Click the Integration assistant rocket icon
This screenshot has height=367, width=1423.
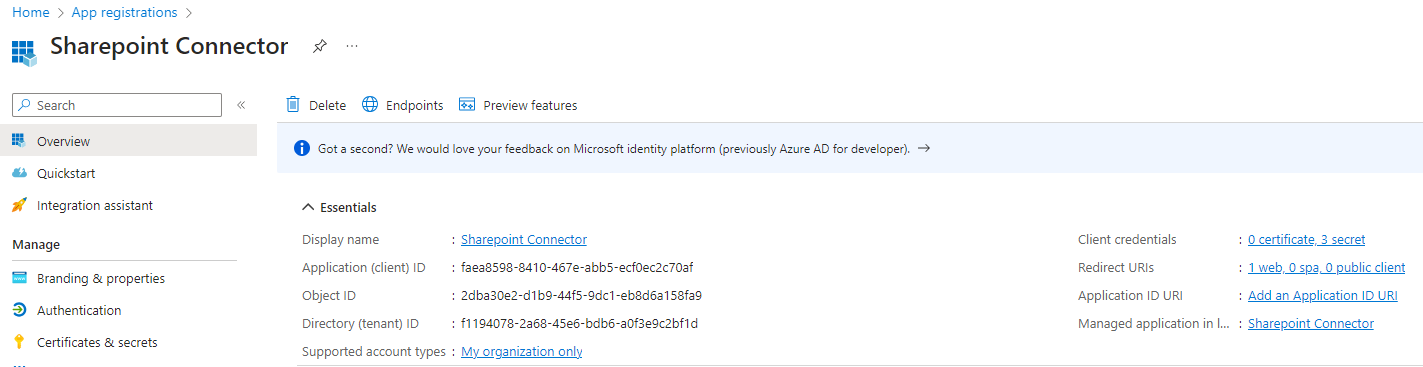[19, 205]
